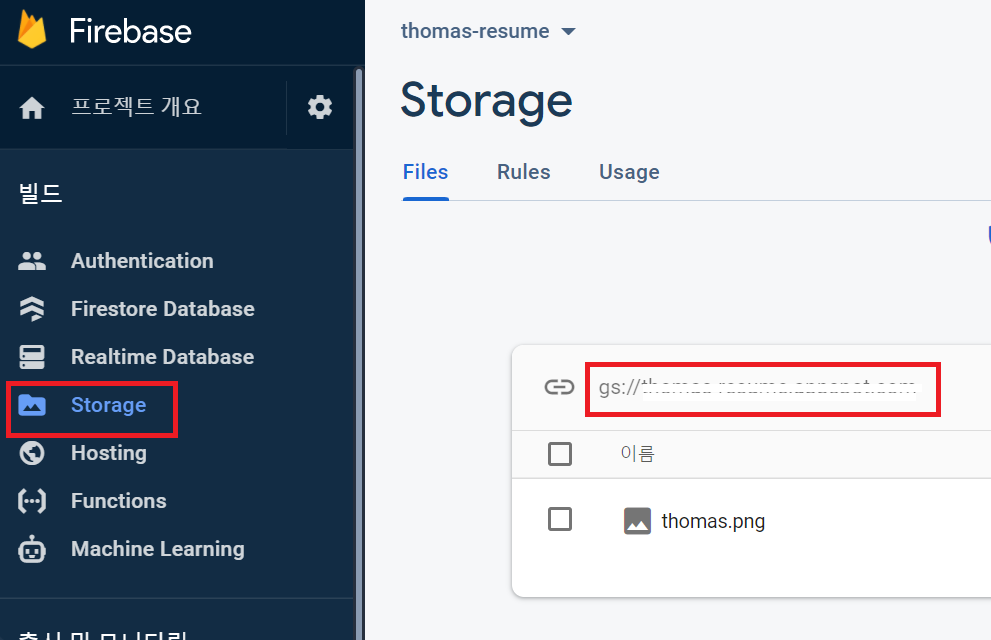Viewport: 991px width, 640px height.
Task: Open Firestore Database in the sidebar
Action: (162, 309)
